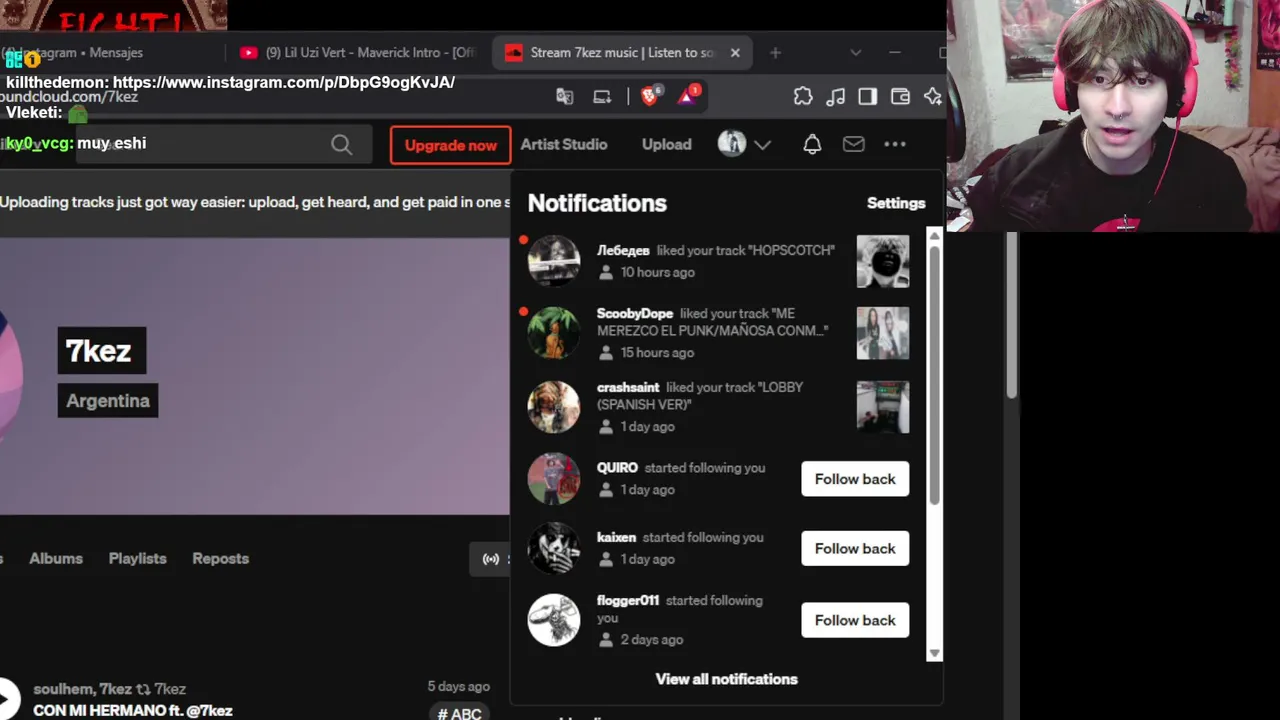The image size is (1280, 720).
Task: Click the Leo AI sparkle icon
Action: [933, 96]
